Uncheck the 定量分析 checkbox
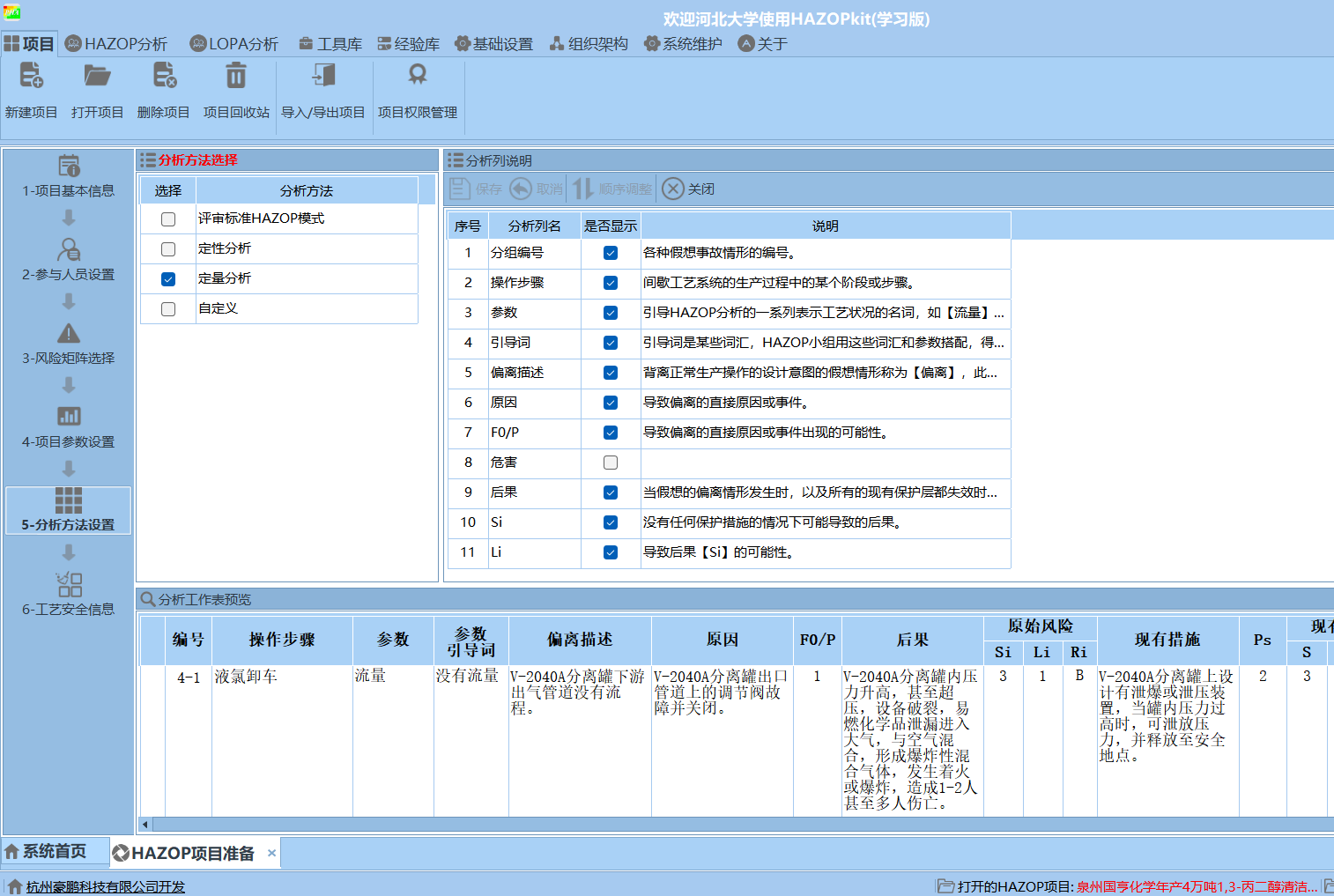This screenshot has width=1334, height=896. tap(168, 279)
